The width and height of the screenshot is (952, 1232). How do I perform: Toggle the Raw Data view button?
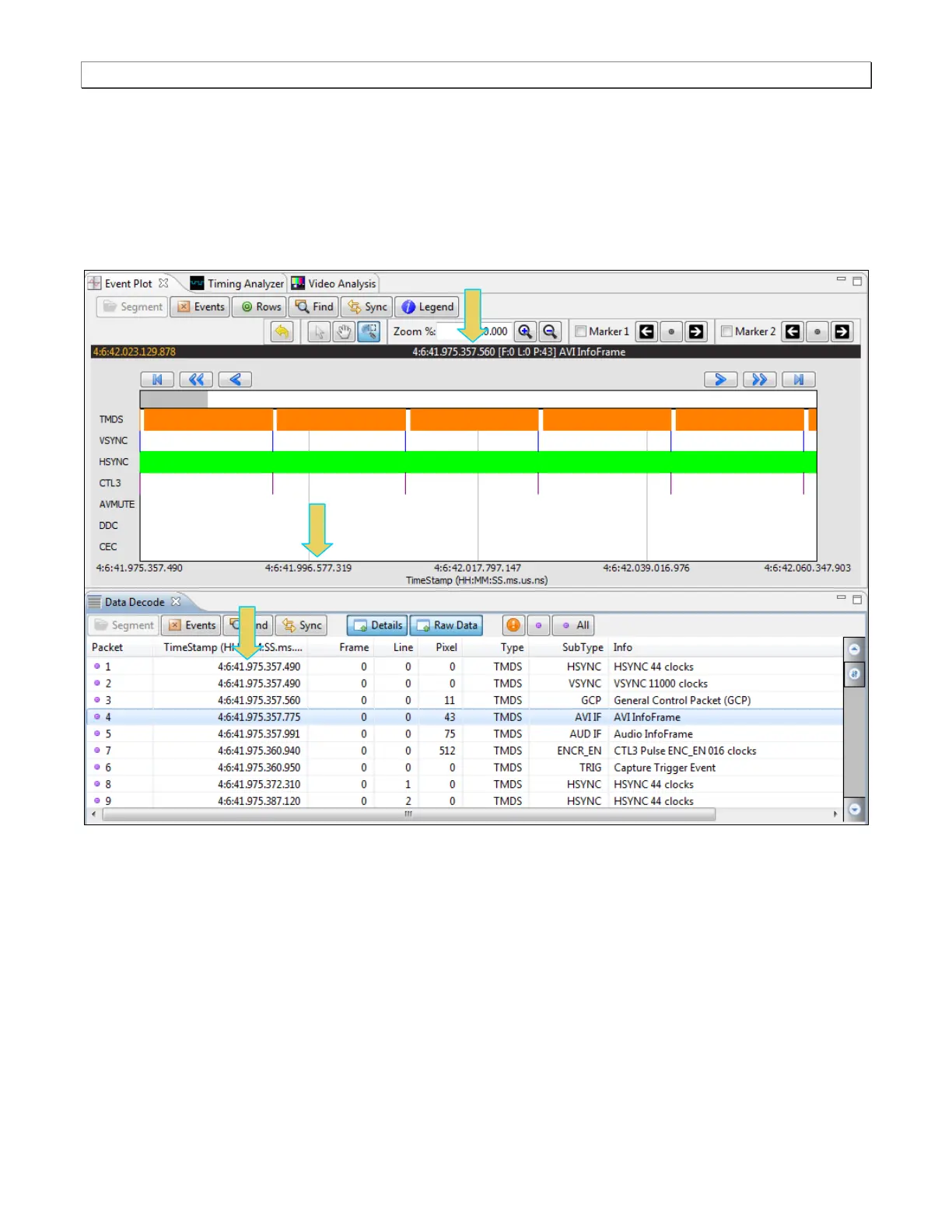[446, 625]
